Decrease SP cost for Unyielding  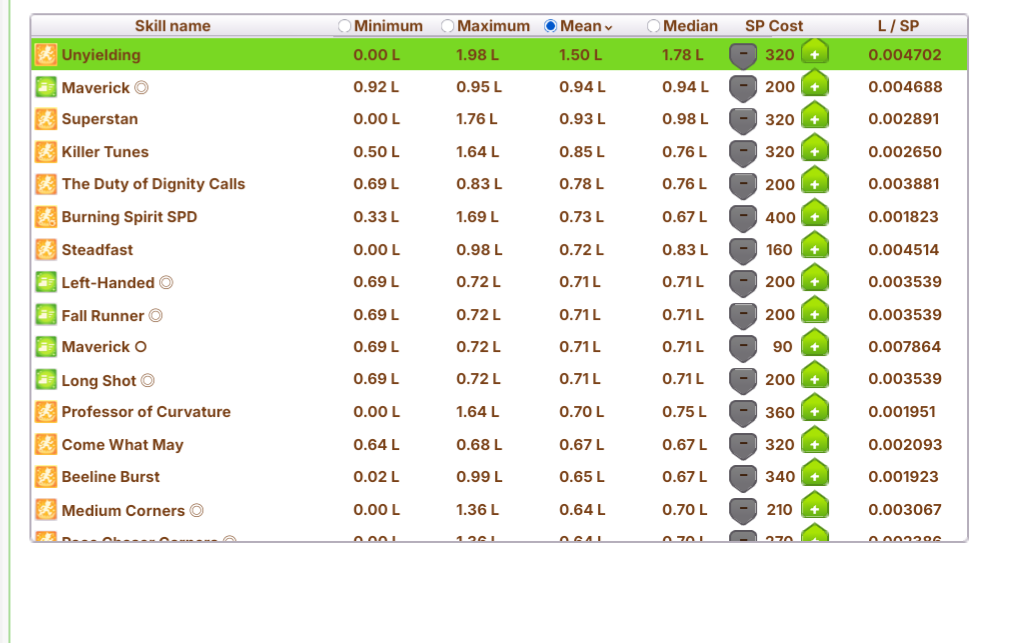(743, 55)
